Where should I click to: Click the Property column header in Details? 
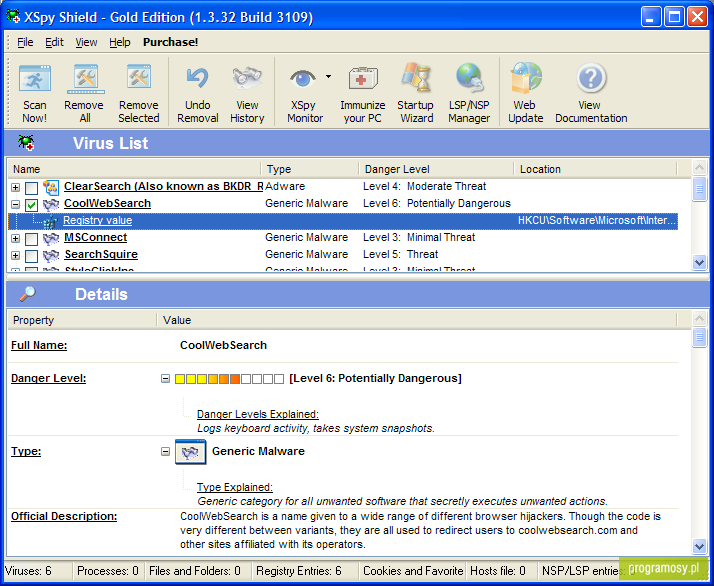coord(82,320)
